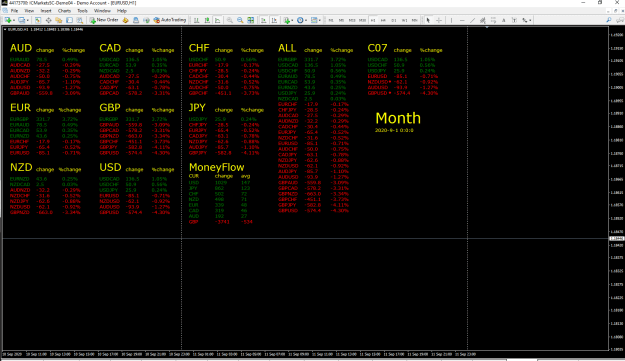
Task: Toggle the Chart Shift option
Action: tap(274, 20)
